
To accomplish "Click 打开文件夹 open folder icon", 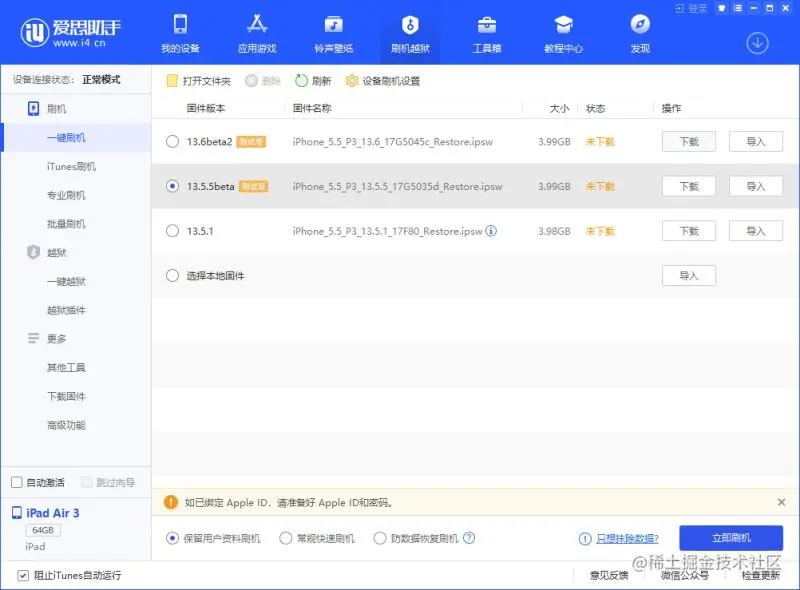I will (x=172, y=81).
